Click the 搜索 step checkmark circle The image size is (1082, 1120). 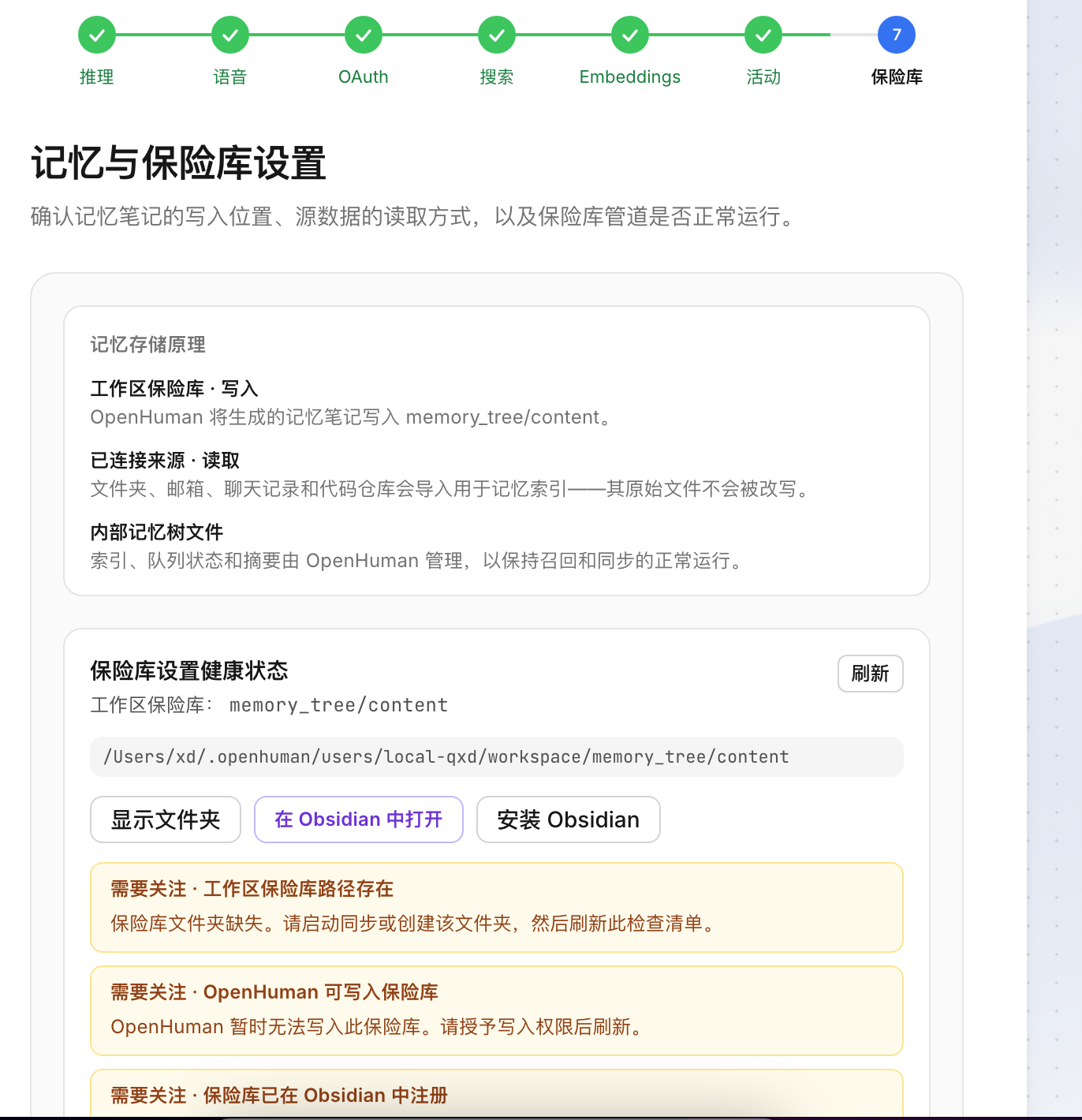(497, 35)
